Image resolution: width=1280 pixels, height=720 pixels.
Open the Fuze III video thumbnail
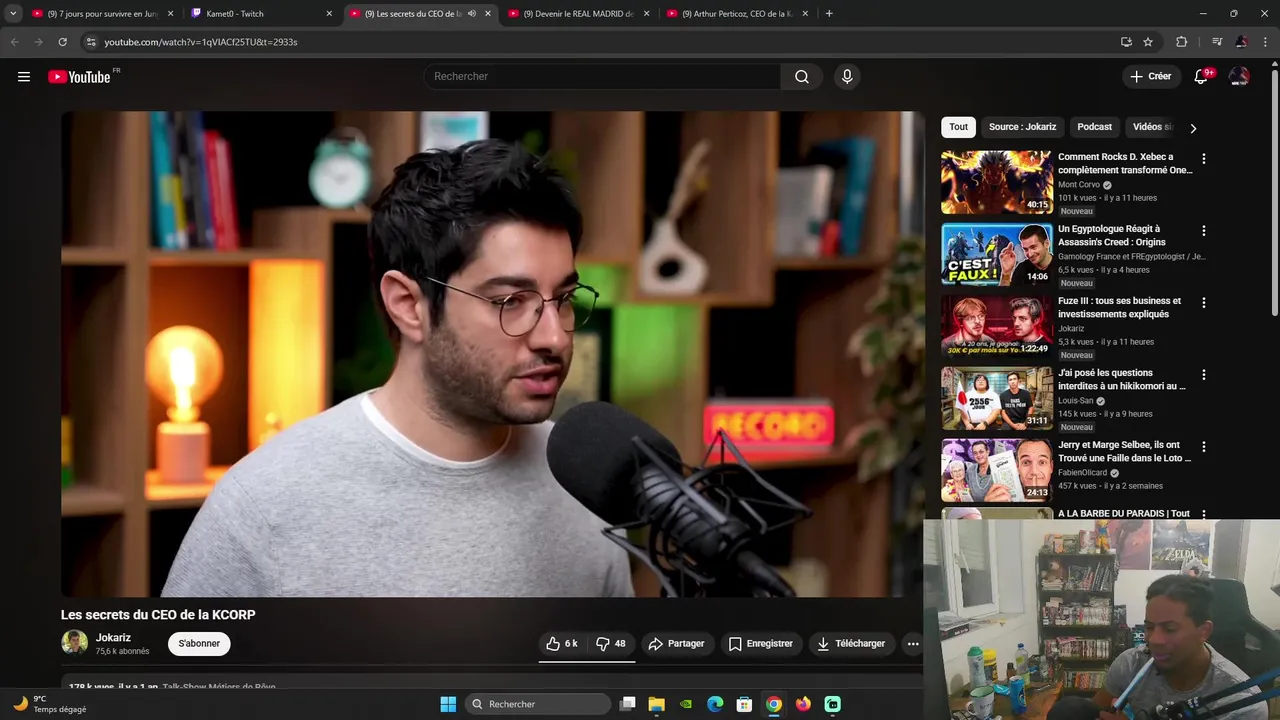997,326
